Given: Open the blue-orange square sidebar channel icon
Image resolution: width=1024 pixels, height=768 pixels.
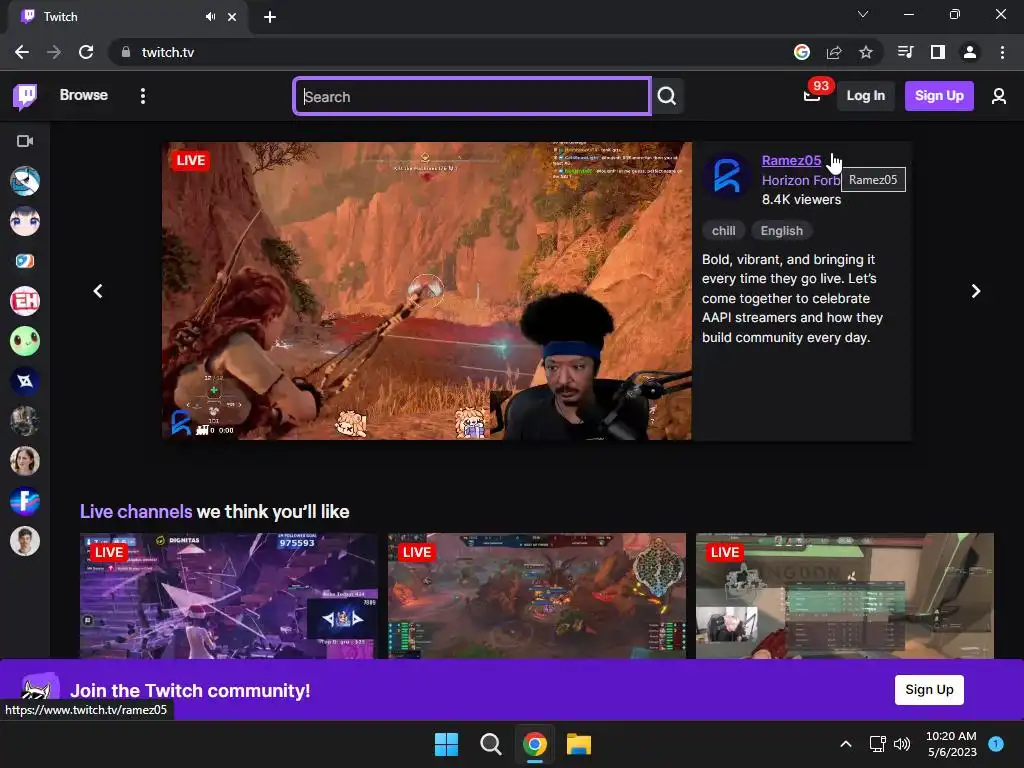Looking at the screenshot, I should coord(25,261).
